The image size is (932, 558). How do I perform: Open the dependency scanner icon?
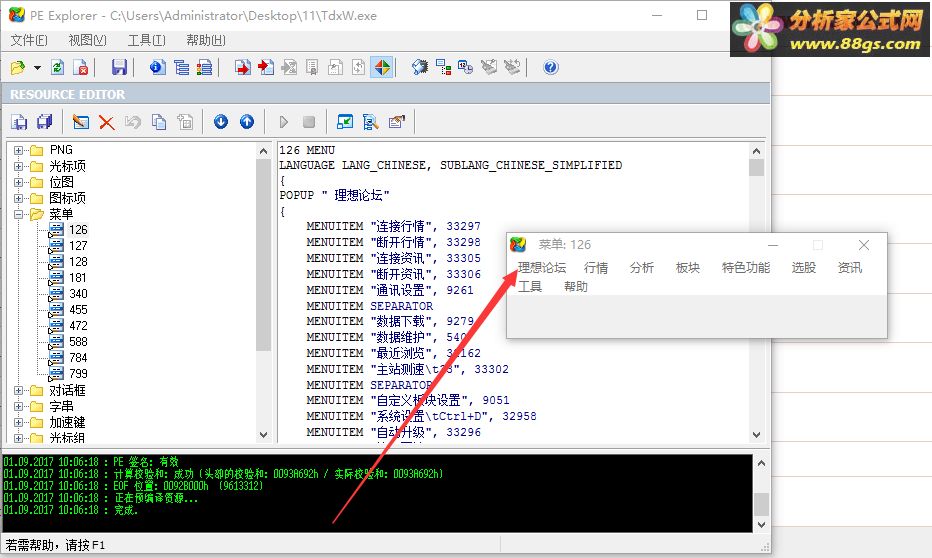[443, 68]
